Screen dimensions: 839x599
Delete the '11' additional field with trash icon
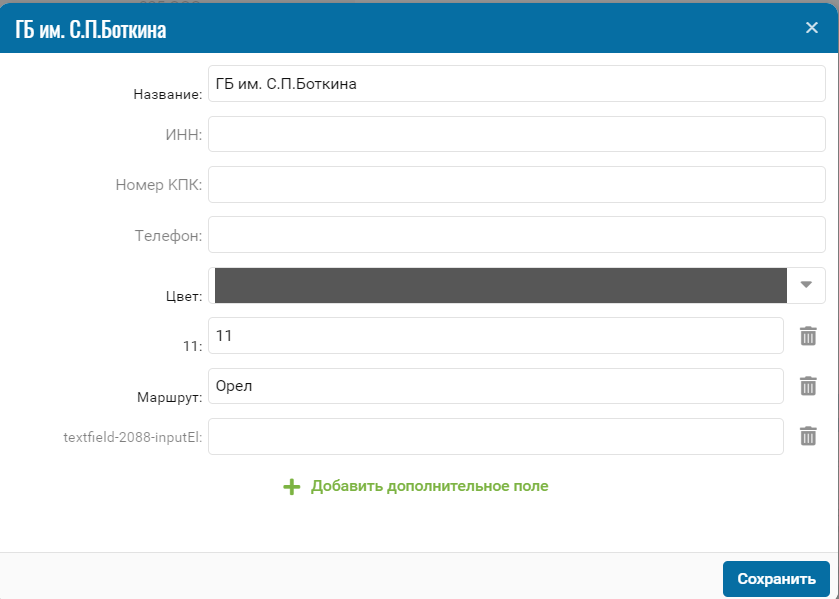pyautogui.click(x=808, y=336)
